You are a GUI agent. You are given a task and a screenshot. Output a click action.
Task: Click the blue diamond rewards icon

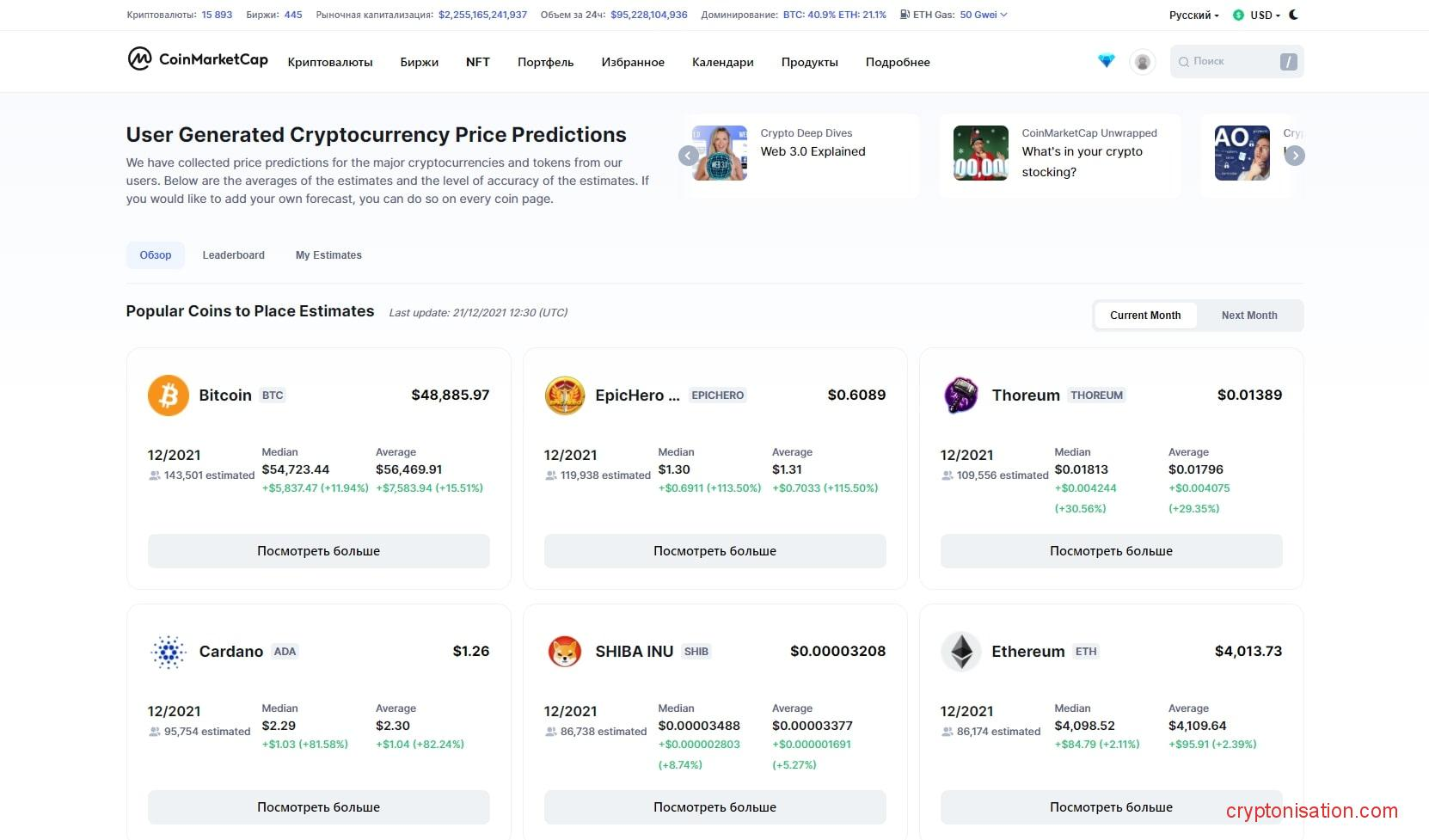tap(1107, 61)
